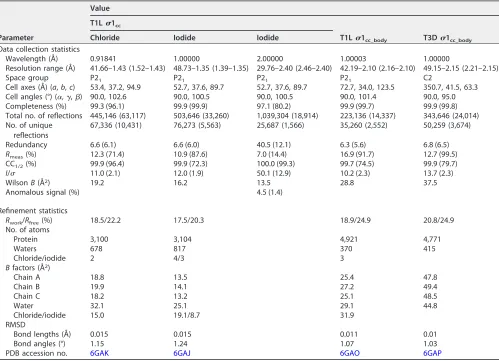The image size is (499, 361).
Task: Click the T1L σ1cc_body column header
Action: tap(363, 38)
